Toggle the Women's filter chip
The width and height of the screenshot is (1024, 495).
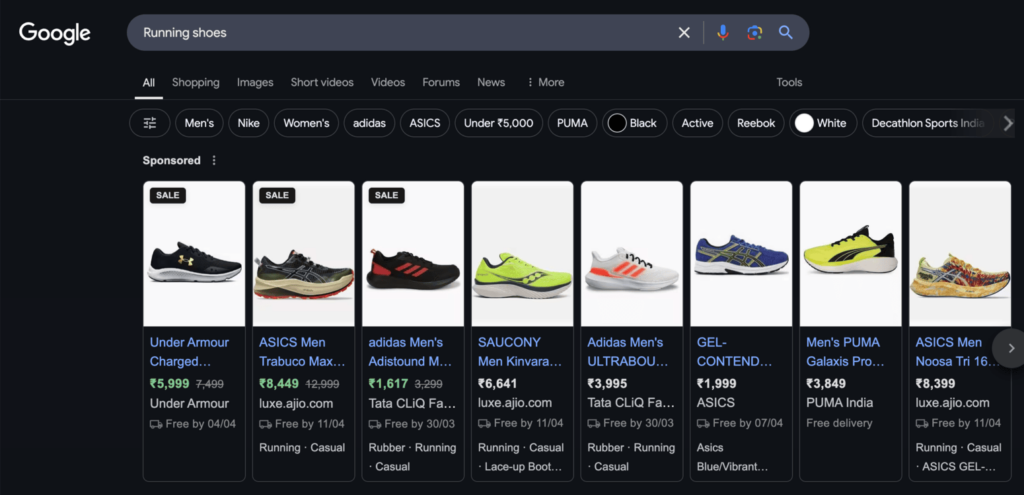(306, 123)
